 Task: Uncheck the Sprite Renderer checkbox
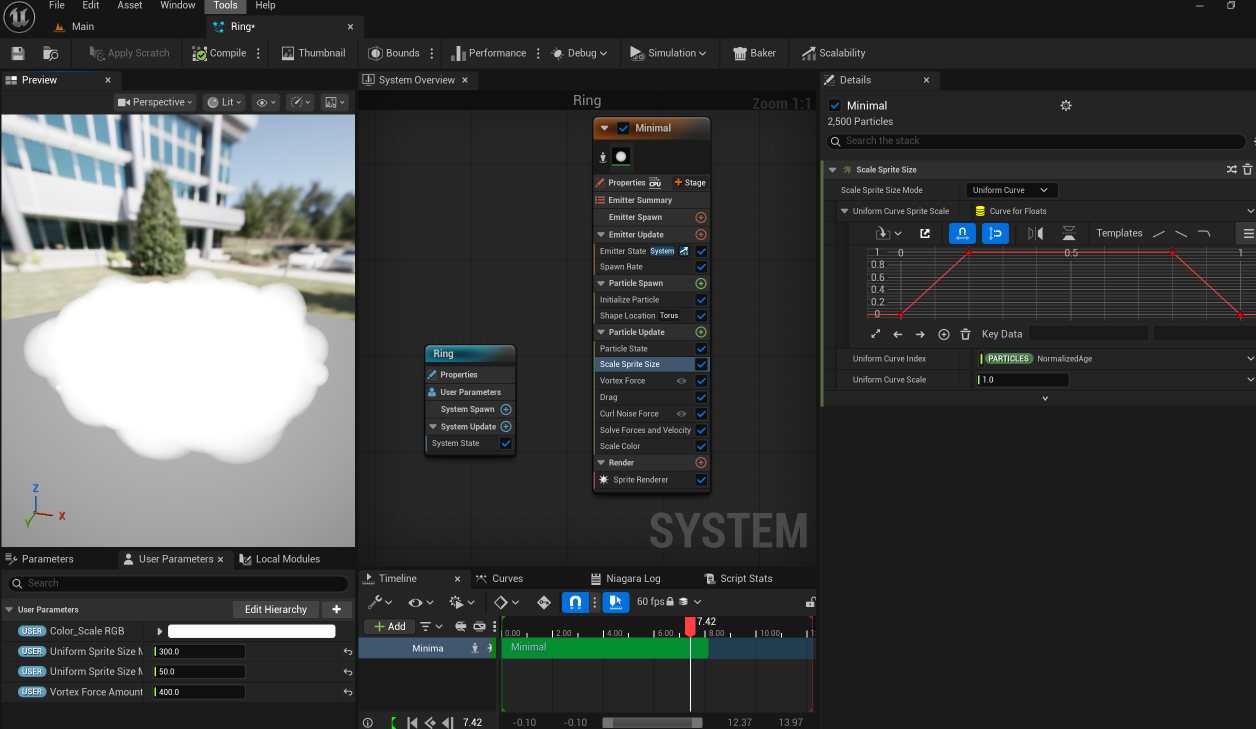701,480
